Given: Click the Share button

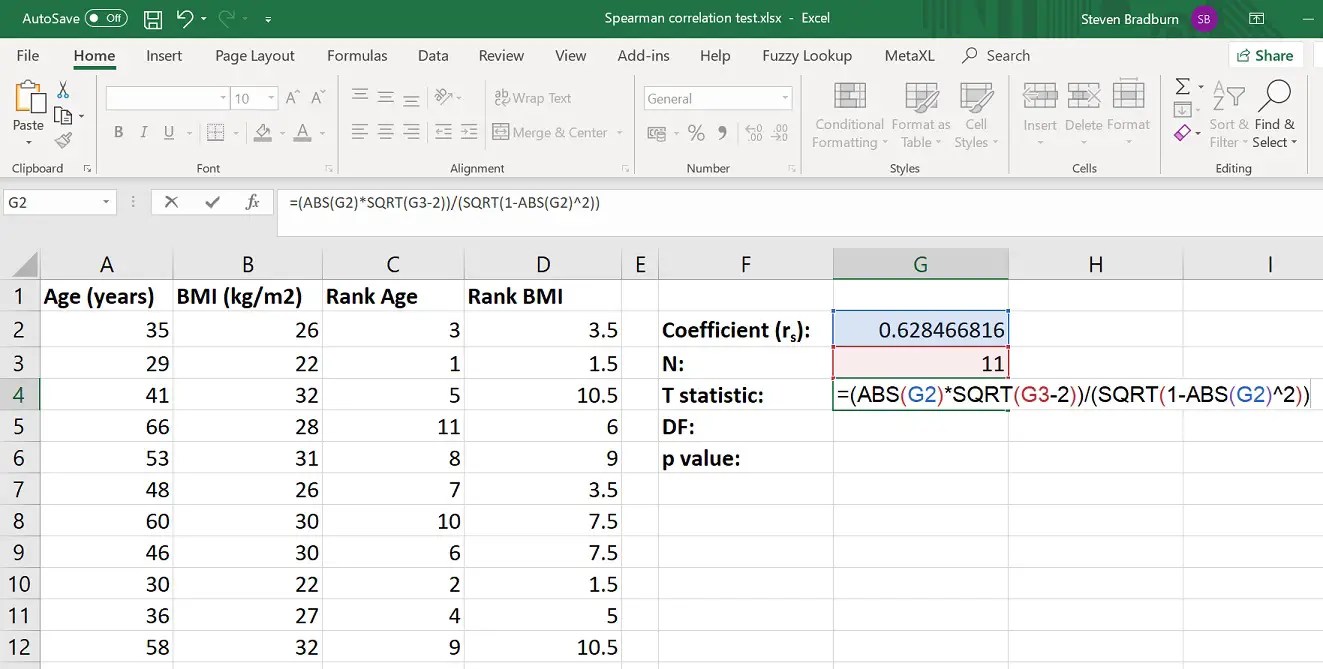Looking at the screenshot, I should [x=1266, y=55].
